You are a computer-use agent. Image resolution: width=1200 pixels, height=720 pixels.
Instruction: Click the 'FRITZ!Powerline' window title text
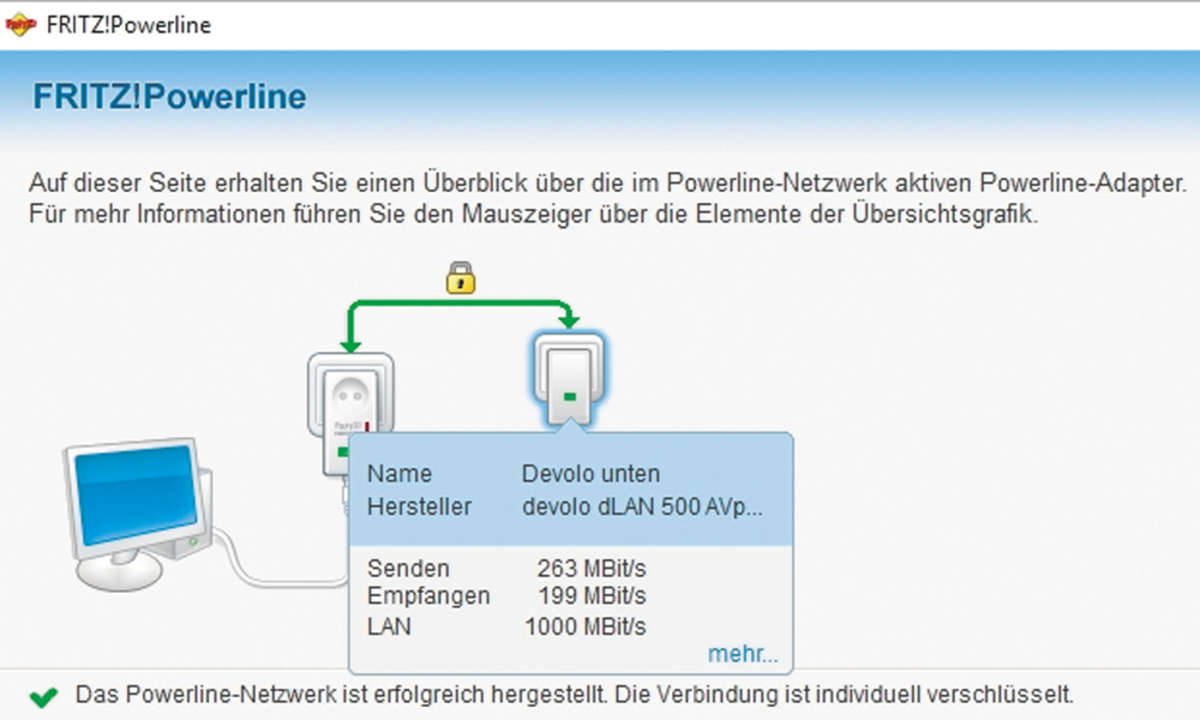coord(129,26)
